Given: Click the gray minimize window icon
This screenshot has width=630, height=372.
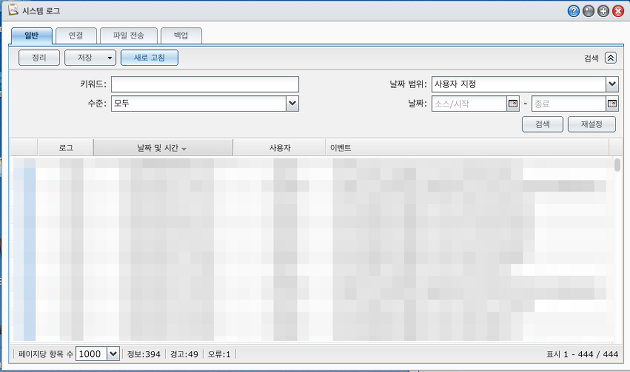Looking at the screenshot, I should (588, 11).
